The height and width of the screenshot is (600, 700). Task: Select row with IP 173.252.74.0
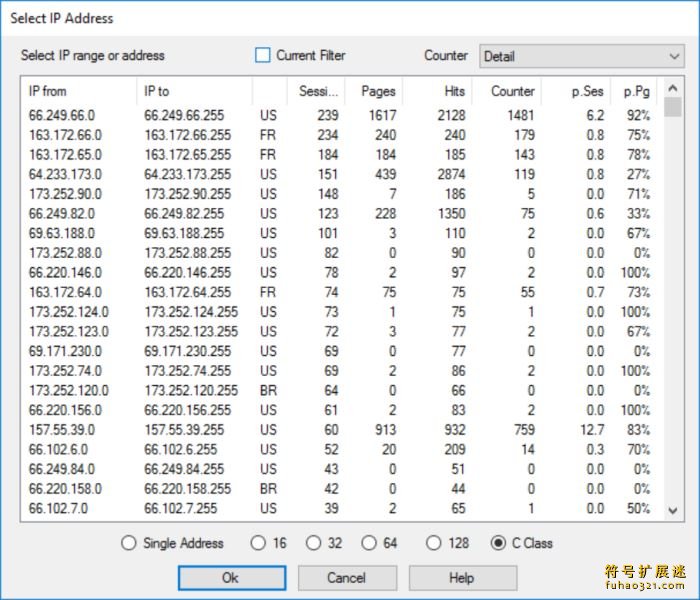point(340,371)
